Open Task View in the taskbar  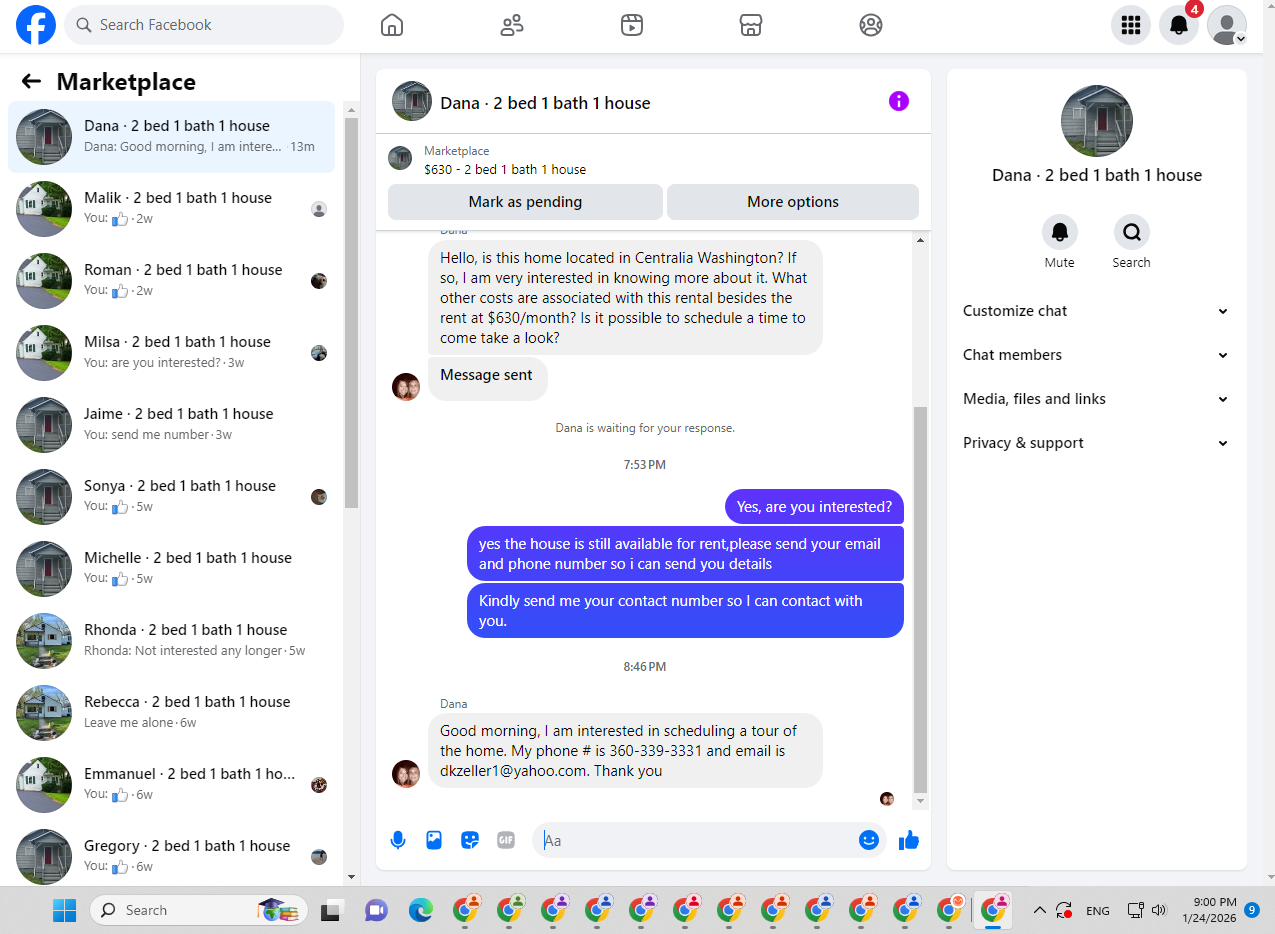coord(331,910)
